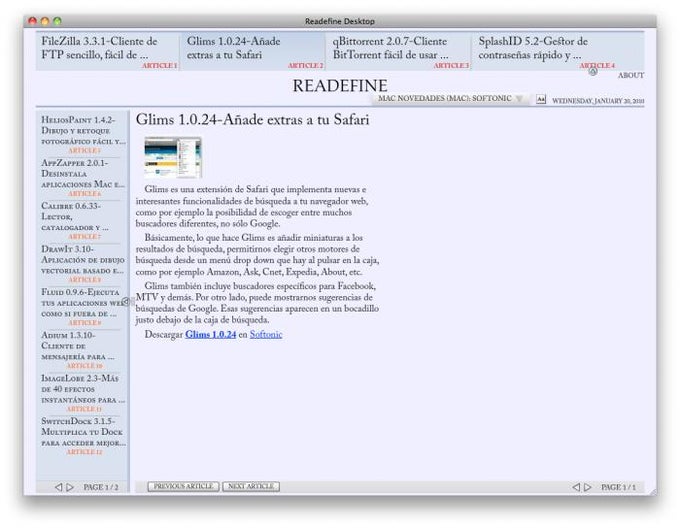
Task: Open the SplashID 5.2 article tab
Action: click(558, 51)
